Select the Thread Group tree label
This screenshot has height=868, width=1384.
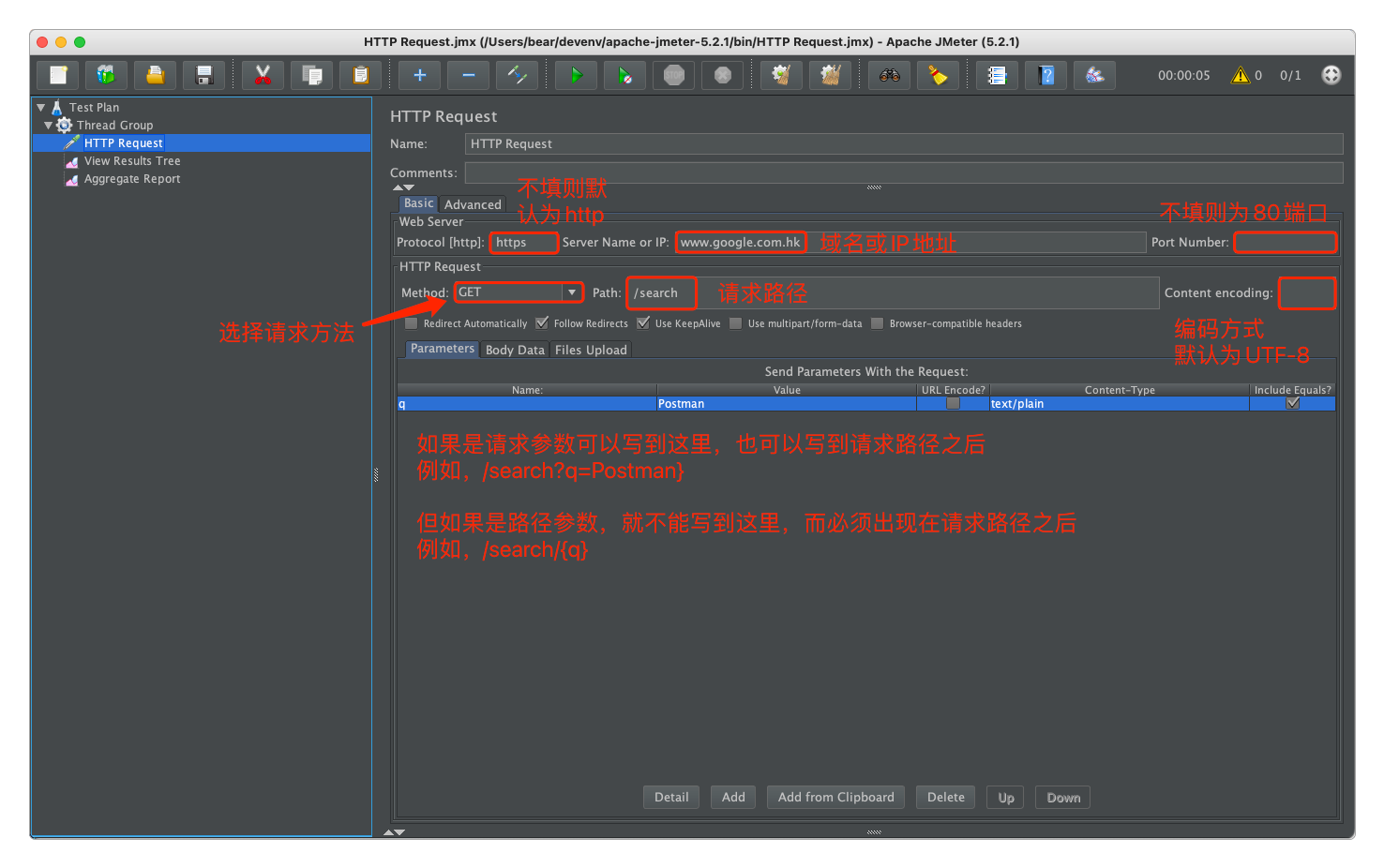[114, 126]
